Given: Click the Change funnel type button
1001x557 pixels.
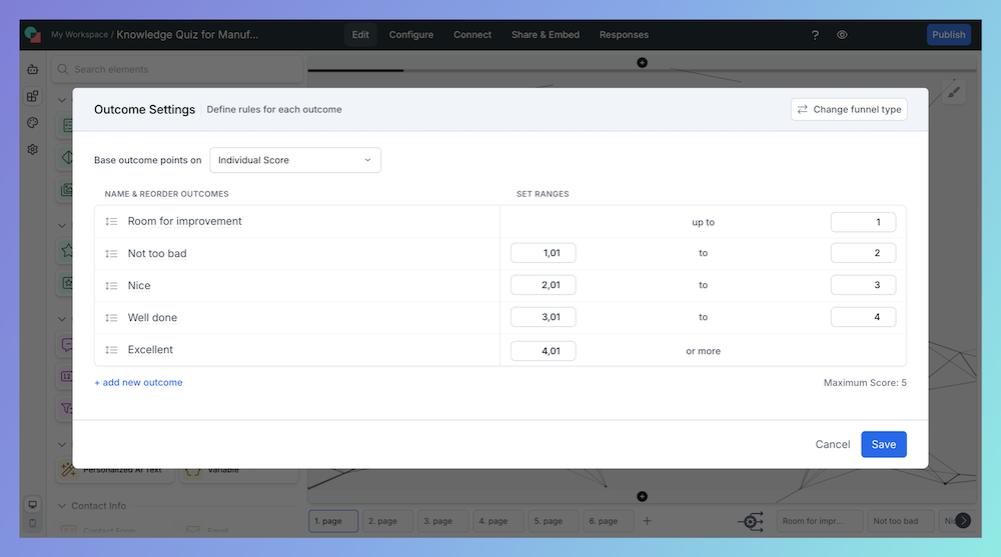Looking at the screenshot, I should click(x=849, y=110).
